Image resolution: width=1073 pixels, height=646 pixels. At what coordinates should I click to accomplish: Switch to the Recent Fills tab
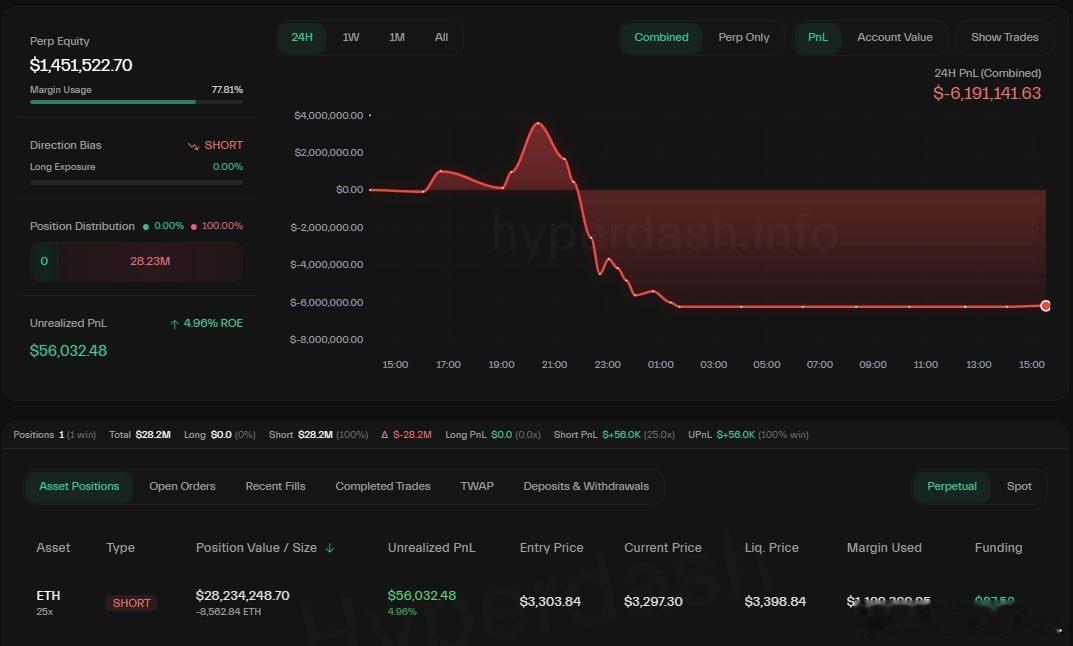pyautogui.click(x=275, y=486)
